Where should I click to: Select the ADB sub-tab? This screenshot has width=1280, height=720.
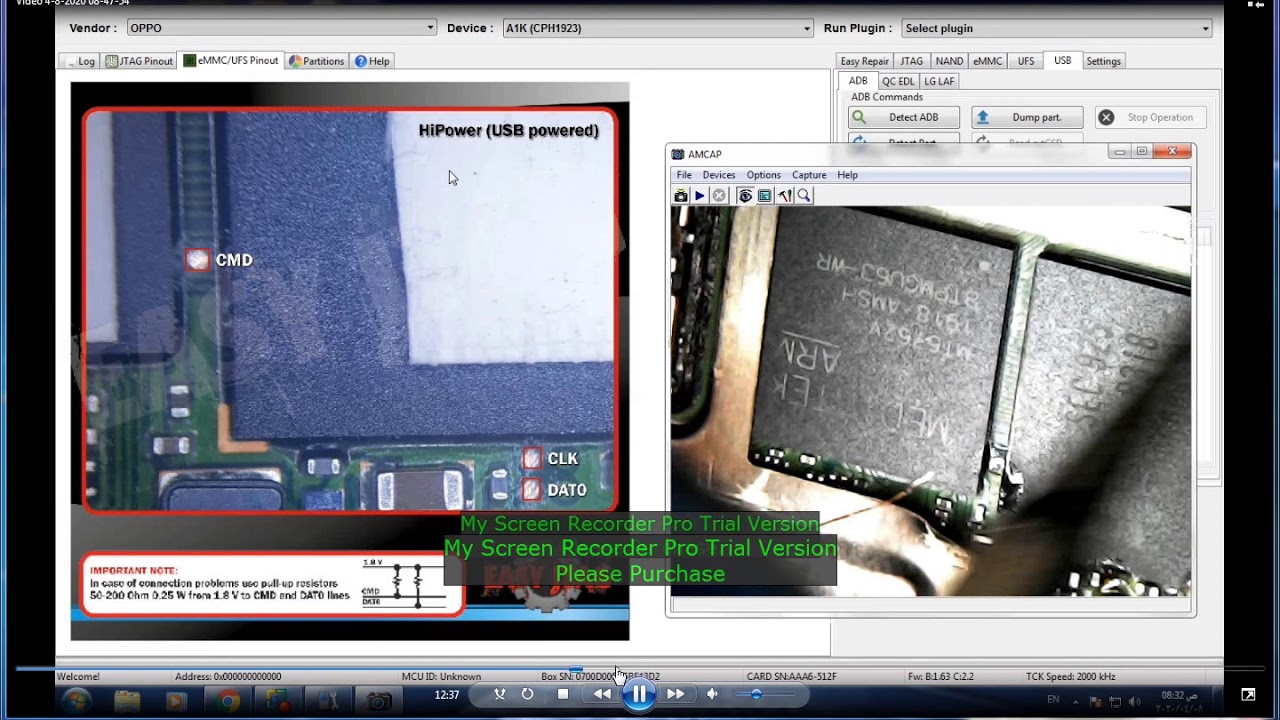858,81
